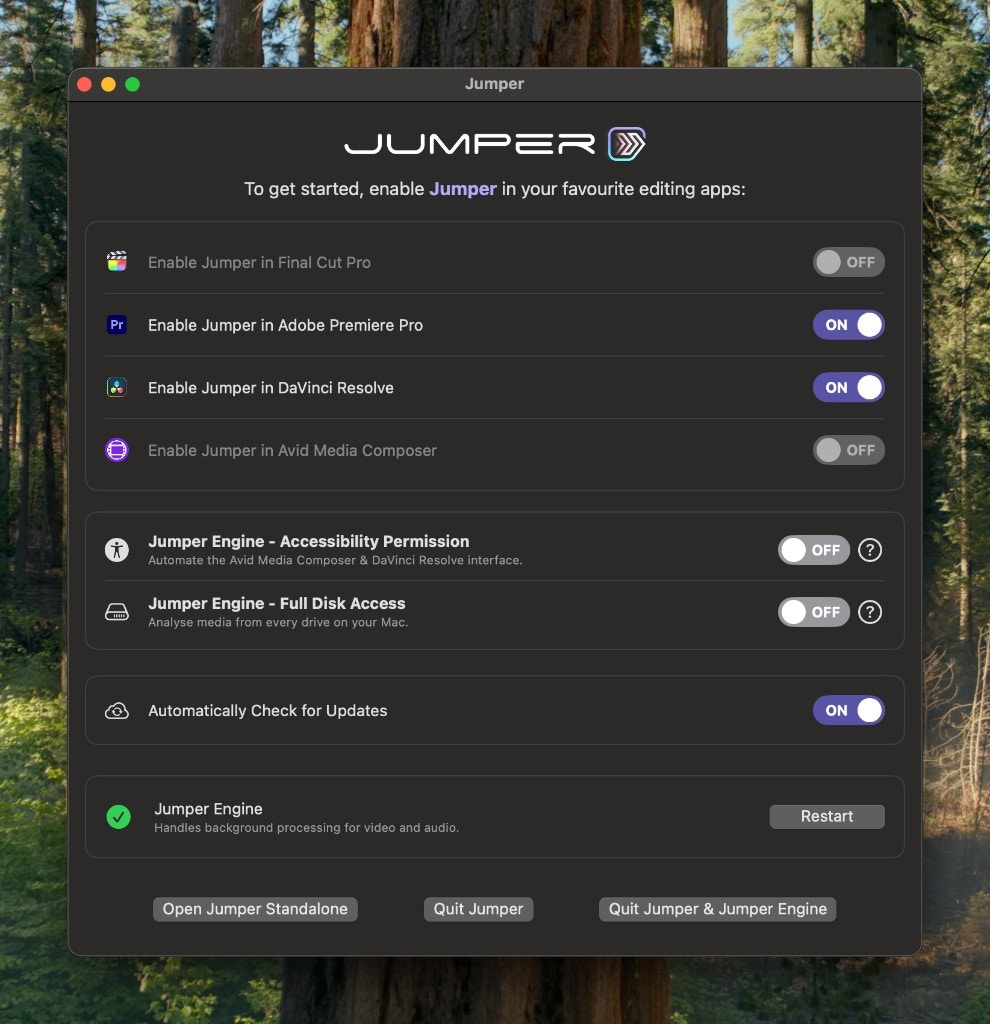This screenshot has width=990, height=1024.
Task: Restart the Jumper Engine
Action: pos(827,816)
